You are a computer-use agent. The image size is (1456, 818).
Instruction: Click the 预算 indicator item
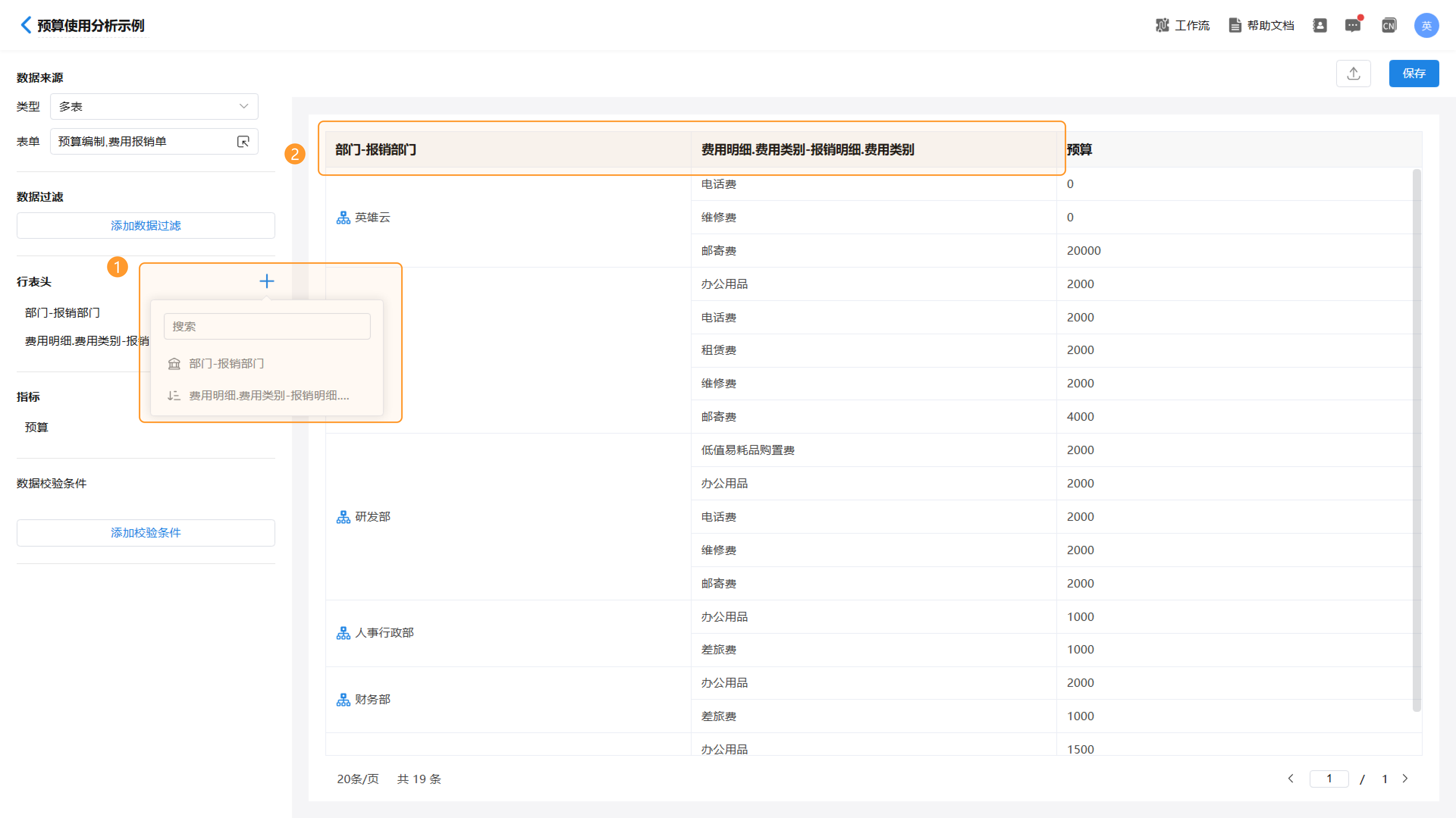(36, 427)
